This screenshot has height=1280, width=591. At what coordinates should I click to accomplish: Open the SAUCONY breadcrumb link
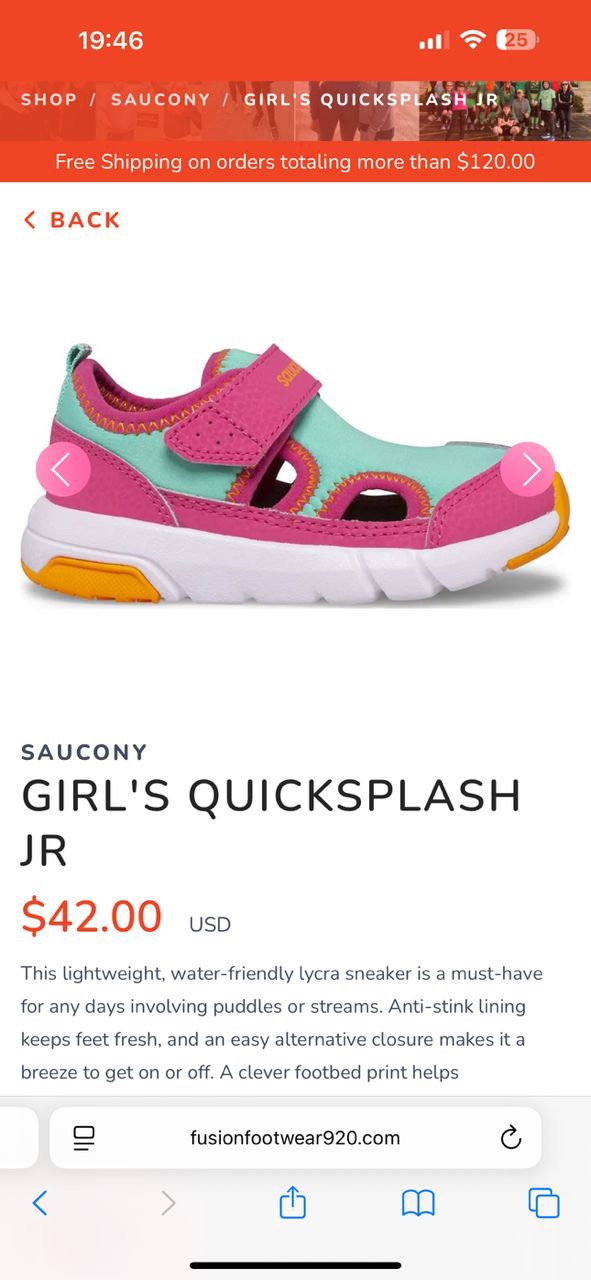(x=161, y=100)
